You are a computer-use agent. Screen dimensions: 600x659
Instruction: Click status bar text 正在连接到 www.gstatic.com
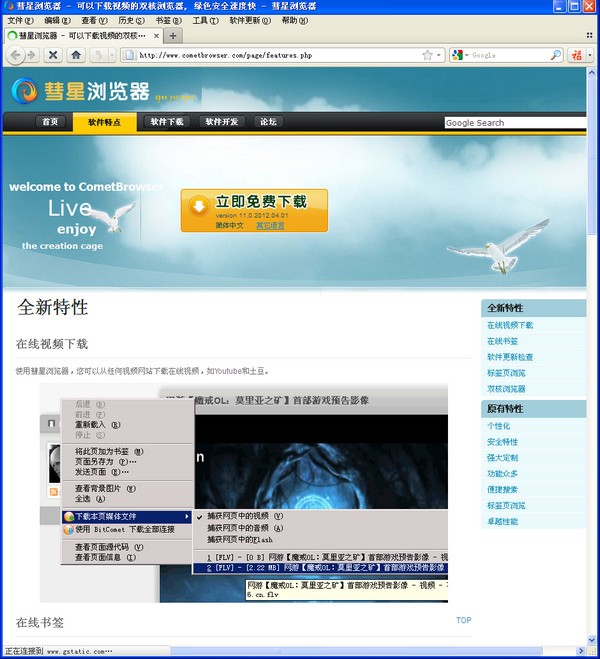point(58,651)
